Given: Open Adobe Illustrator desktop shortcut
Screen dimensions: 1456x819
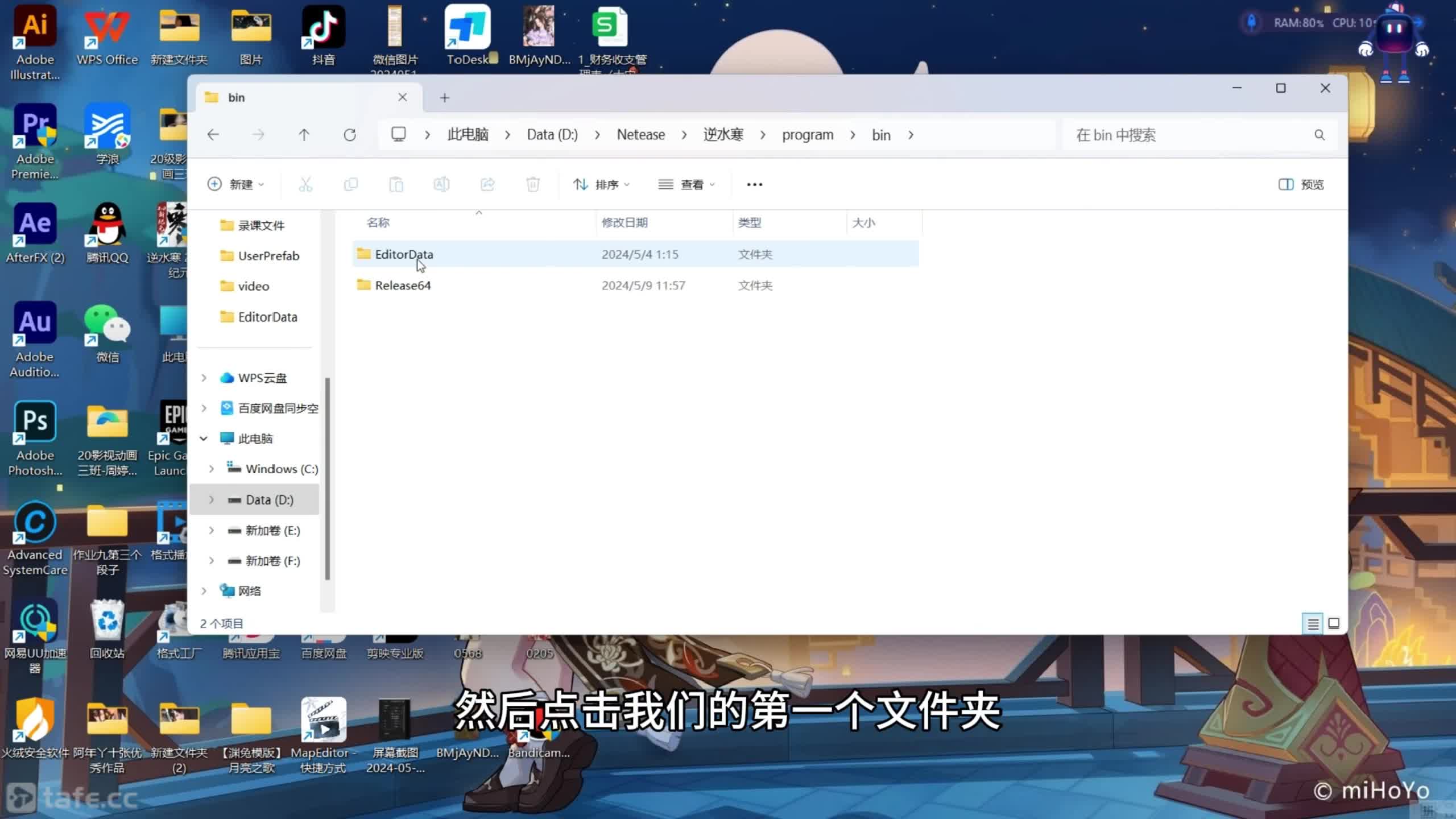Looking at the screenshot, I should 35,43.
